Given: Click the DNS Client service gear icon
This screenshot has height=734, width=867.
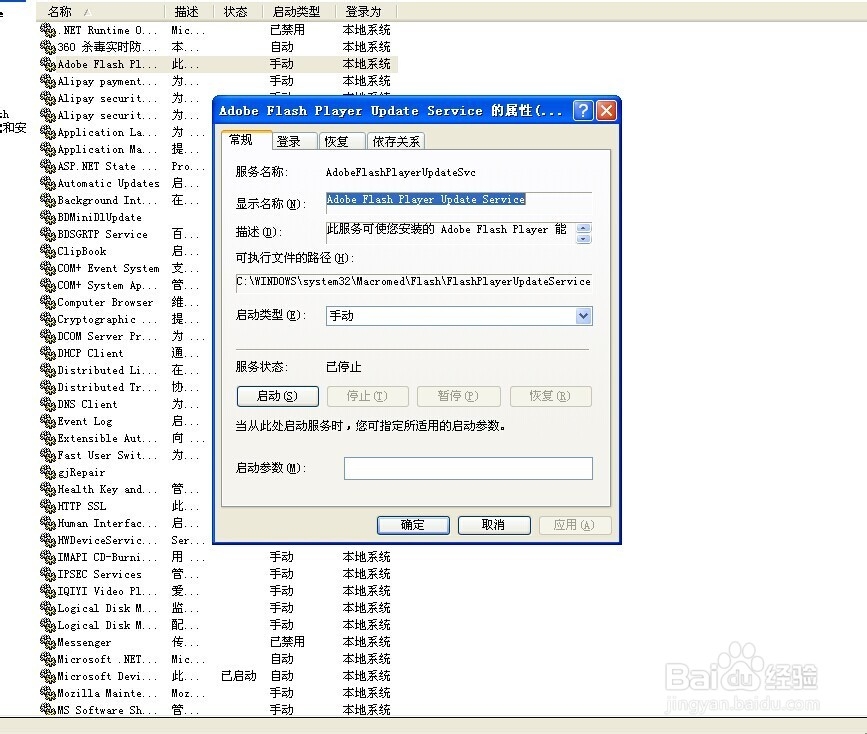Looking at the screenshot, I should coord(46,404).
